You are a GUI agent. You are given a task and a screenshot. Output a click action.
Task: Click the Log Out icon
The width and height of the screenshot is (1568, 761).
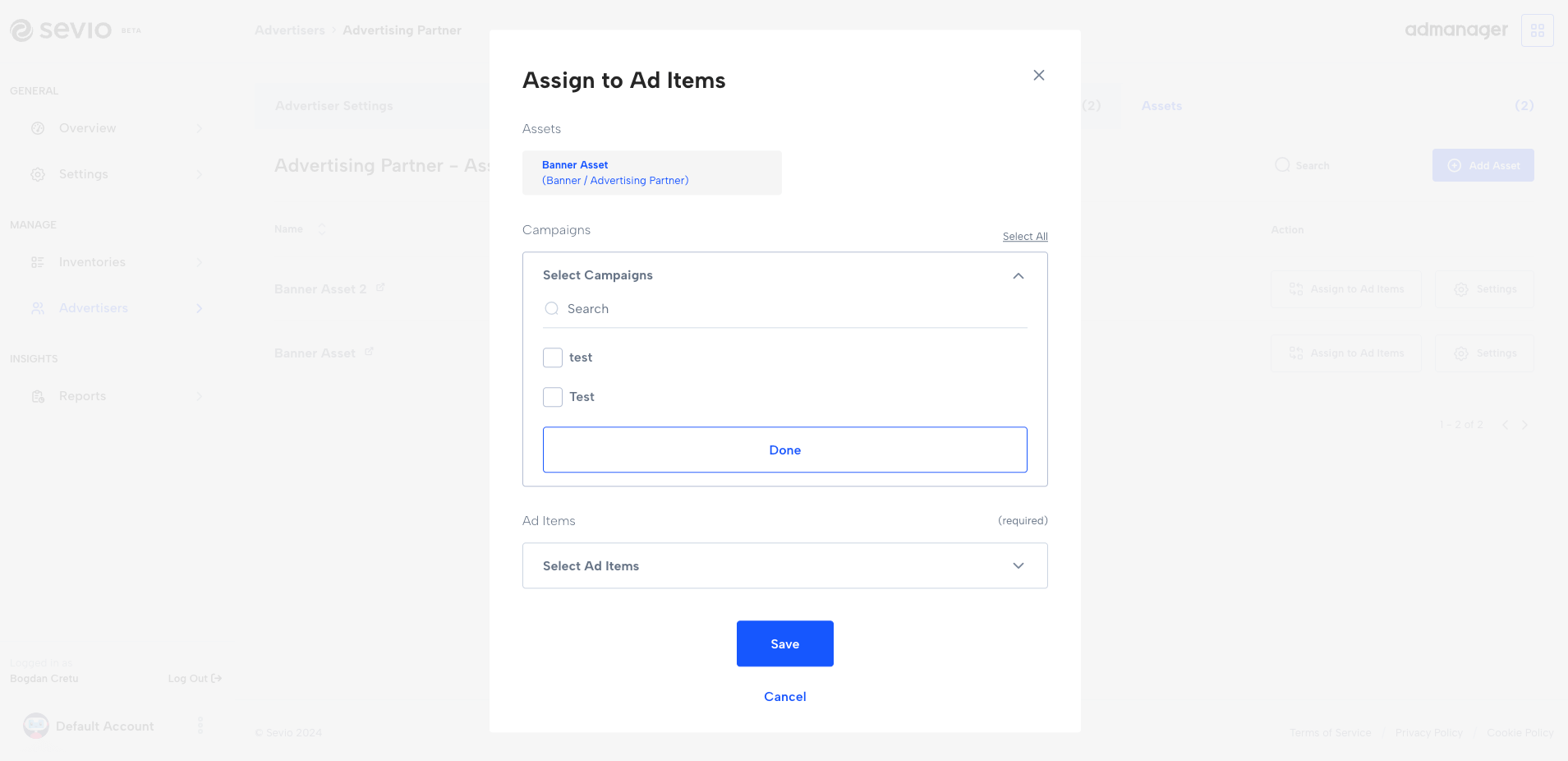pyautogui.click(x=217, y=679)
